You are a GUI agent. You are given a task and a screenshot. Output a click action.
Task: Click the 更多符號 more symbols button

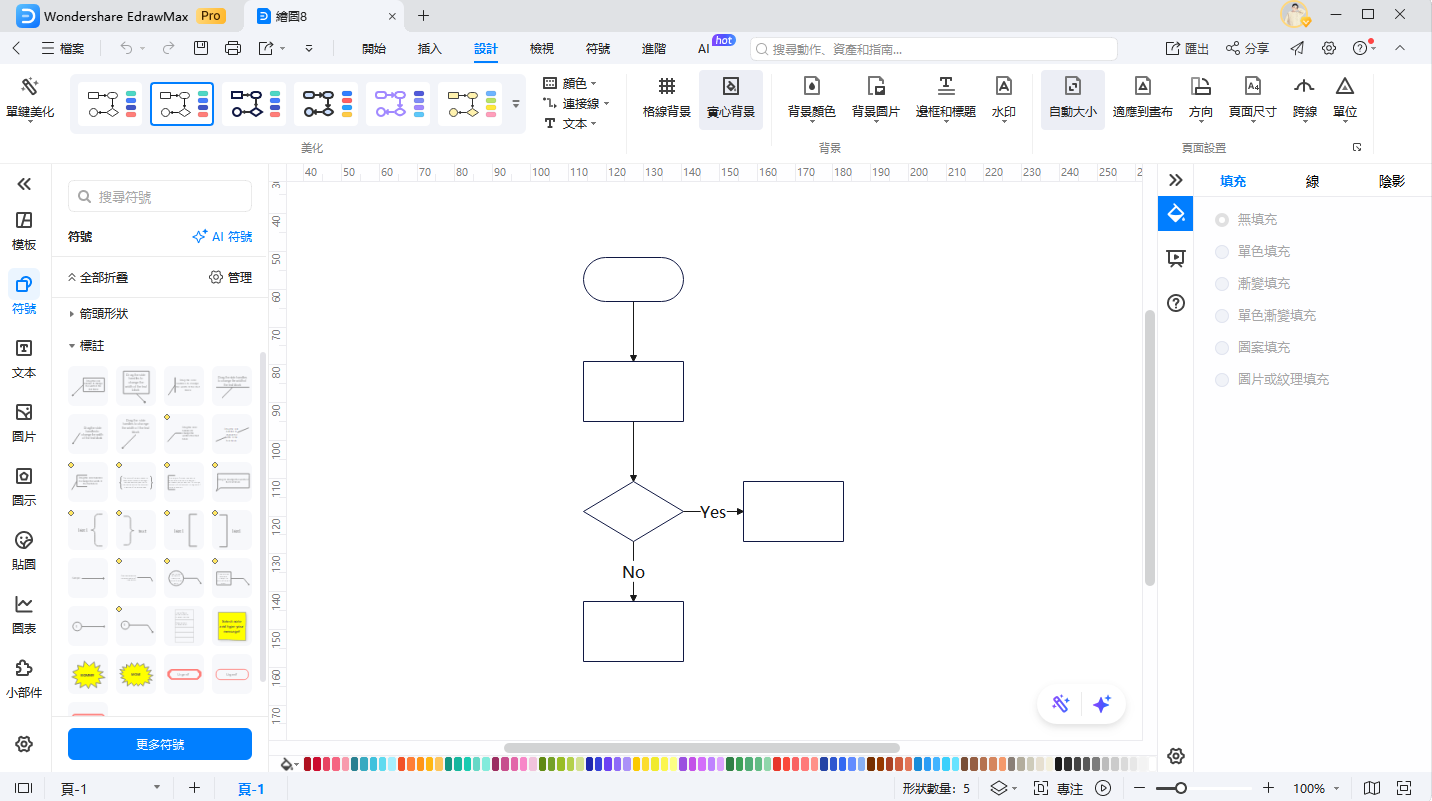160,744
